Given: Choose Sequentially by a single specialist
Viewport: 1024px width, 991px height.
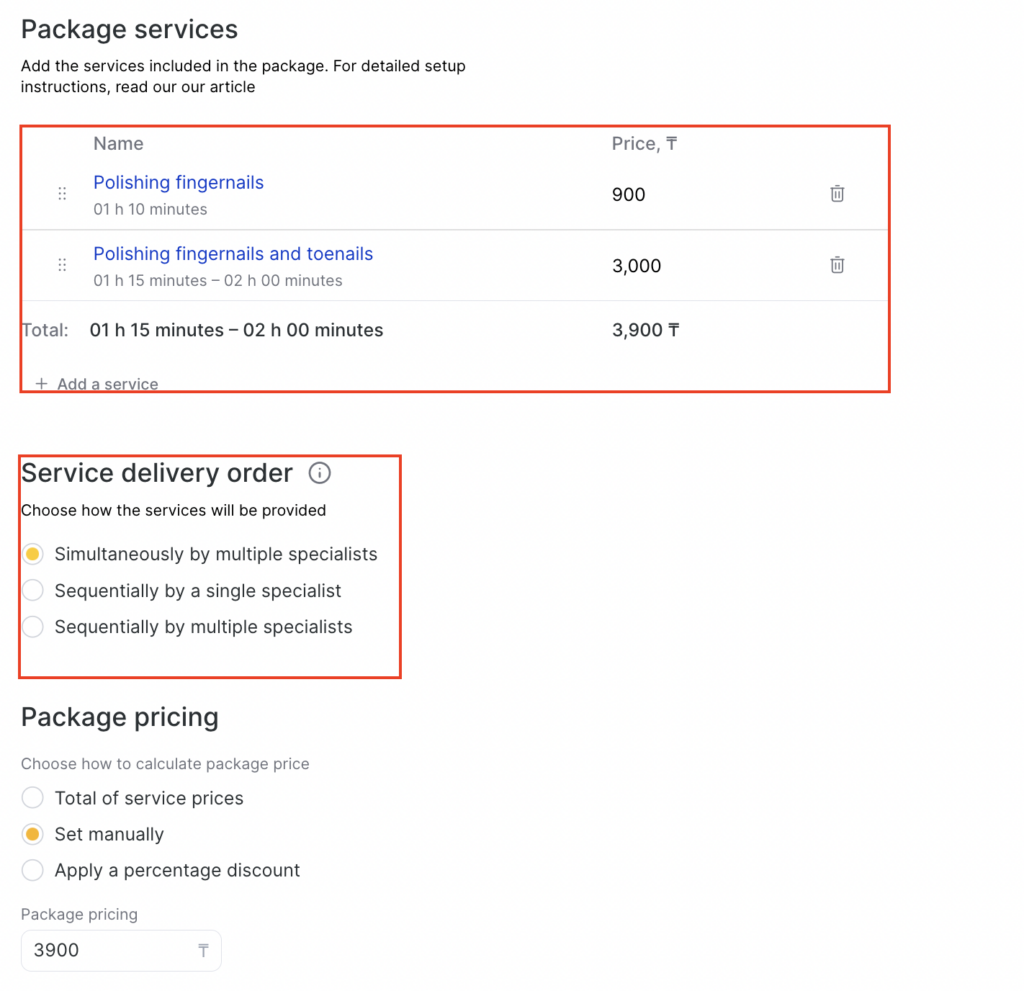Looking at the screenshot, I should tap(33, 591).
